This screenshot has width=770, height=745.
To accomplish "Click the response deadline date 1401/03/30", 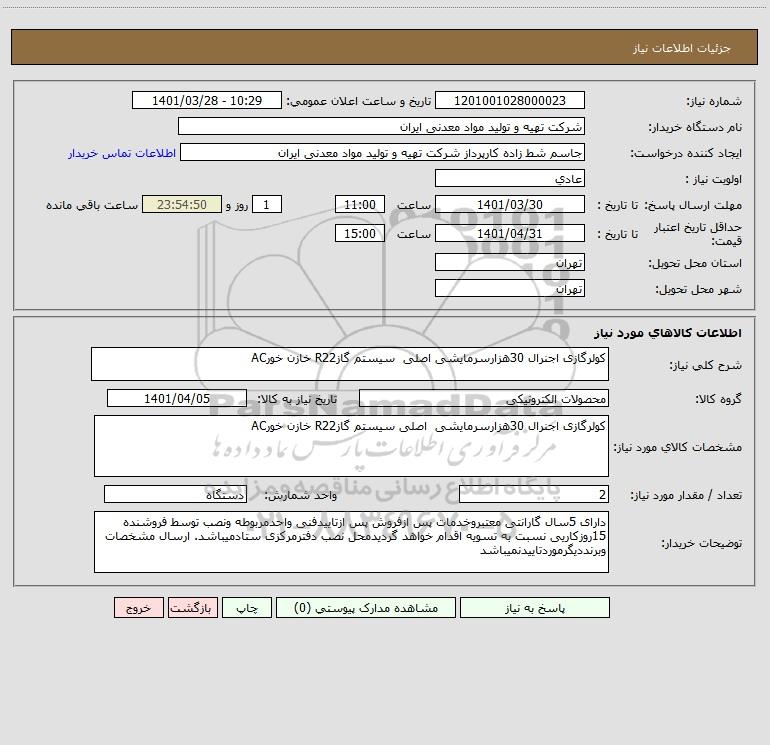I will point(510,205).
